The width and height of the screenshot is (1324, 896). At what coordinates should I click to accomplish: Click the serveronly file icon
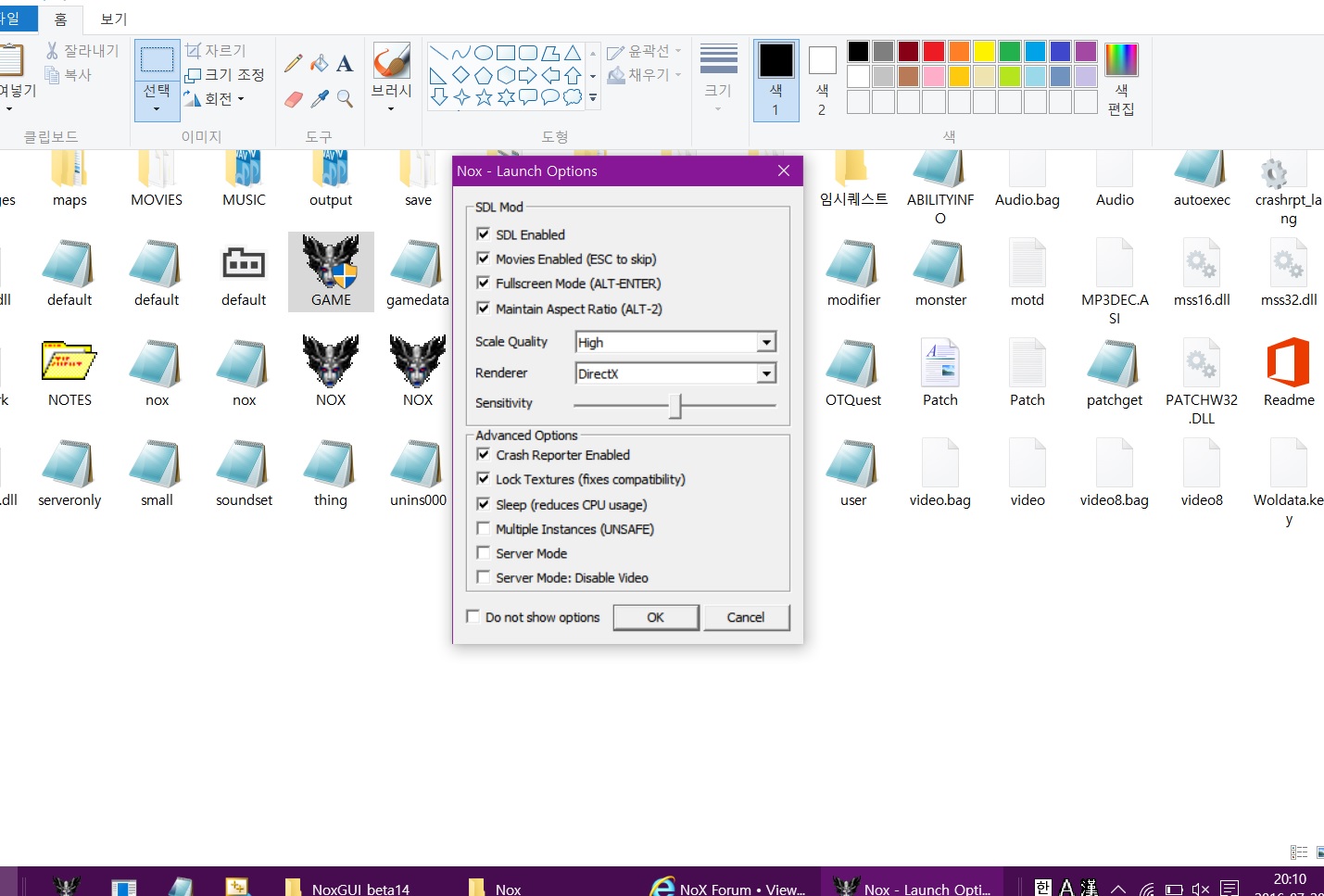coord(69,473)
